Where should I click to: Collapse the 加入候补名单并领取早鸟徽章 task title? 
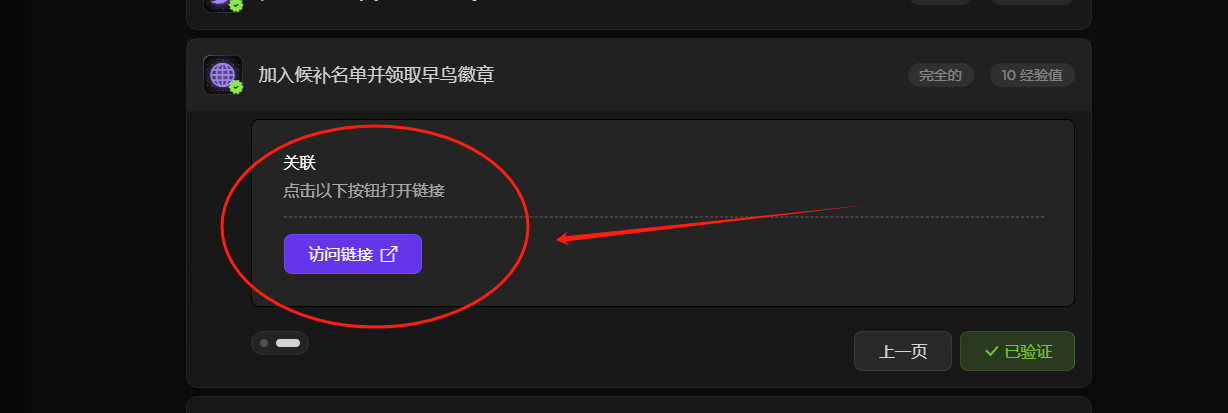click(376, 75)
